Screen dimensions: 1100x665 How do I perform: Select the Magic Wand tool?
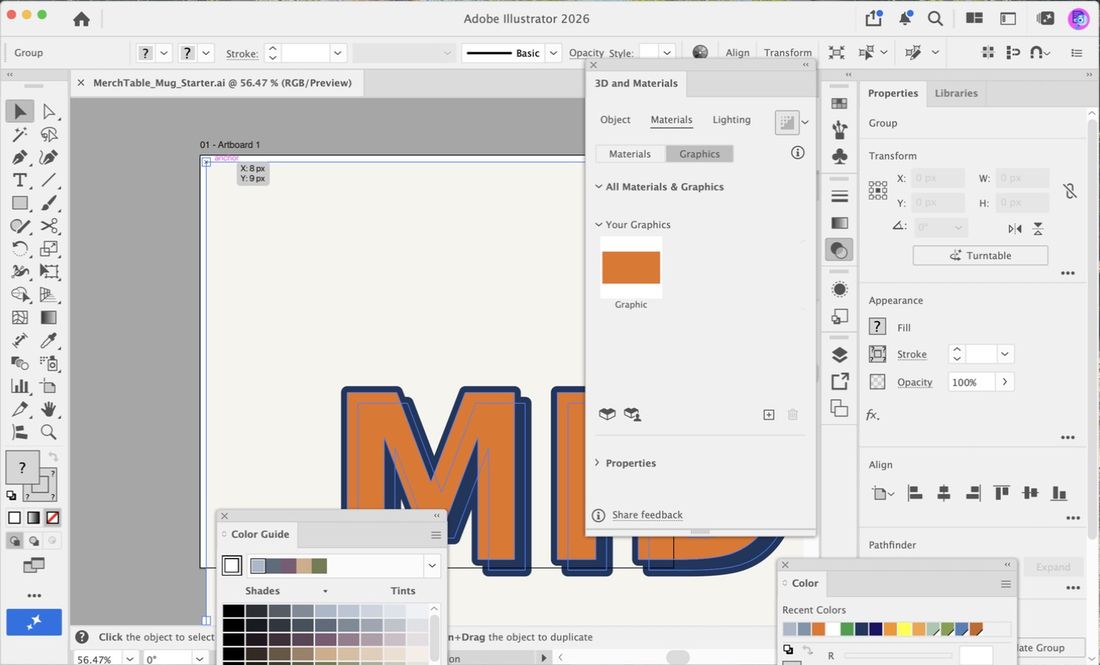pyautogui.click(x=20, y=134)
